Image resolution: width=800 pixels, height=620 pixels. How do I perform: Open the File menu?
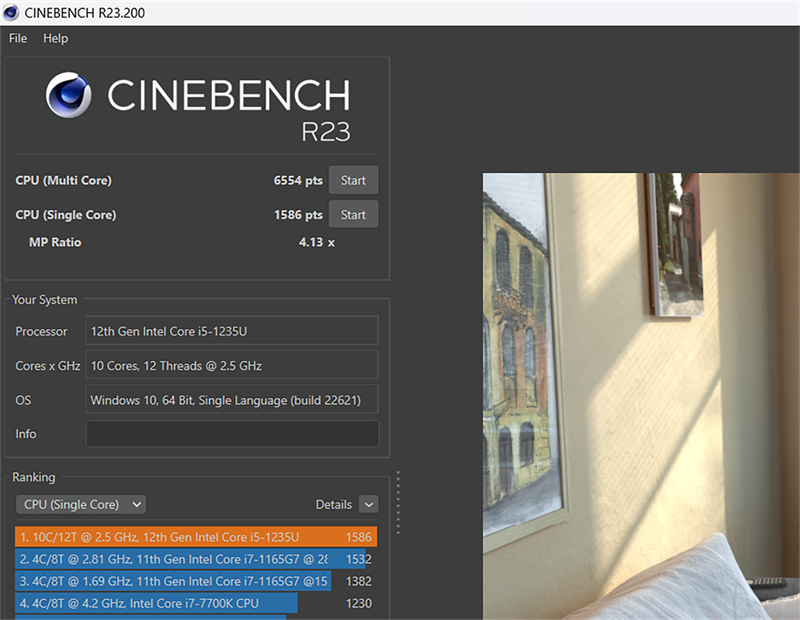pos(16,38)
